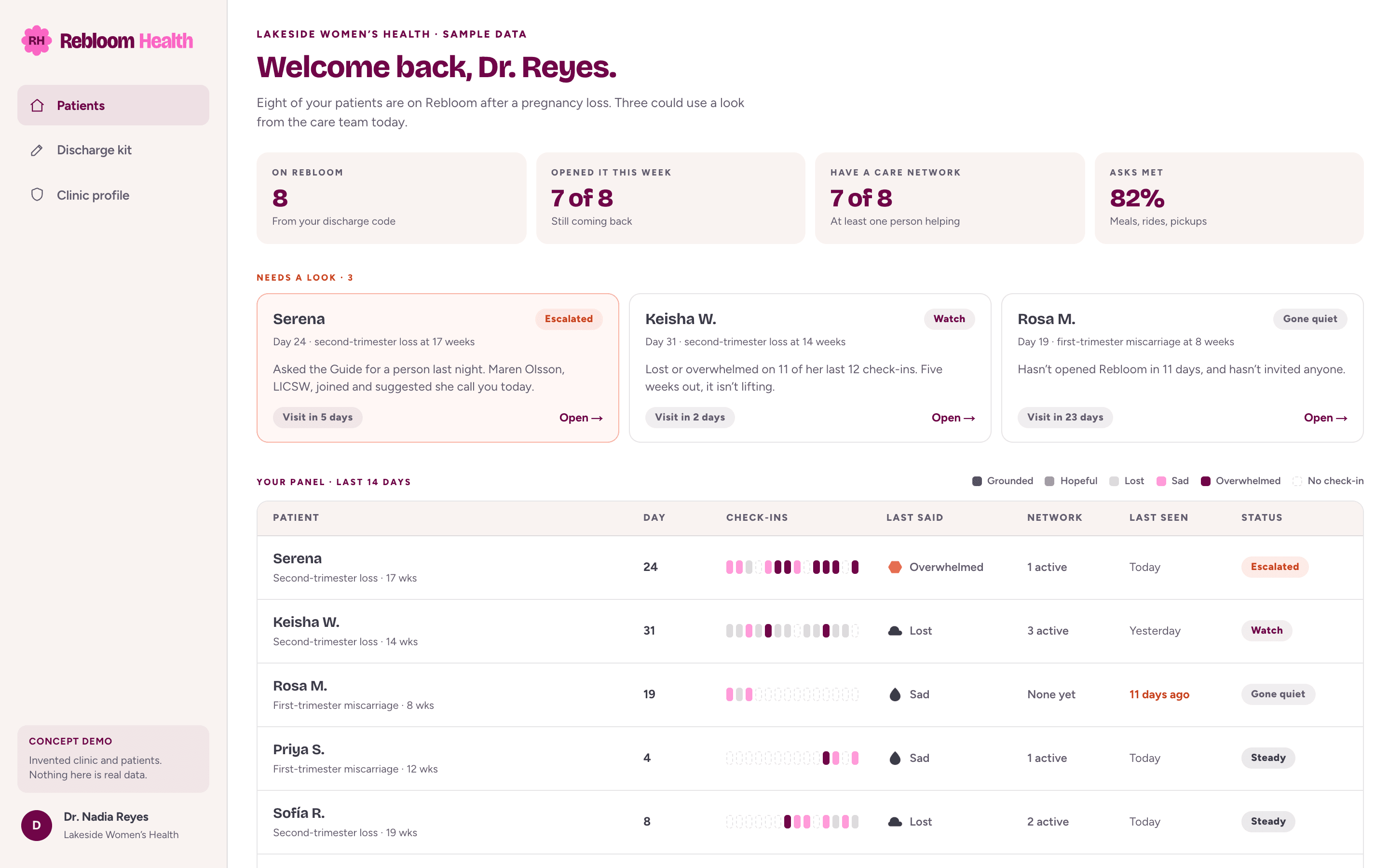Click Rosa M.'s Sad droplet icon
The width and height of the screenshot is (1389, 868).
[x=895, y=694]
